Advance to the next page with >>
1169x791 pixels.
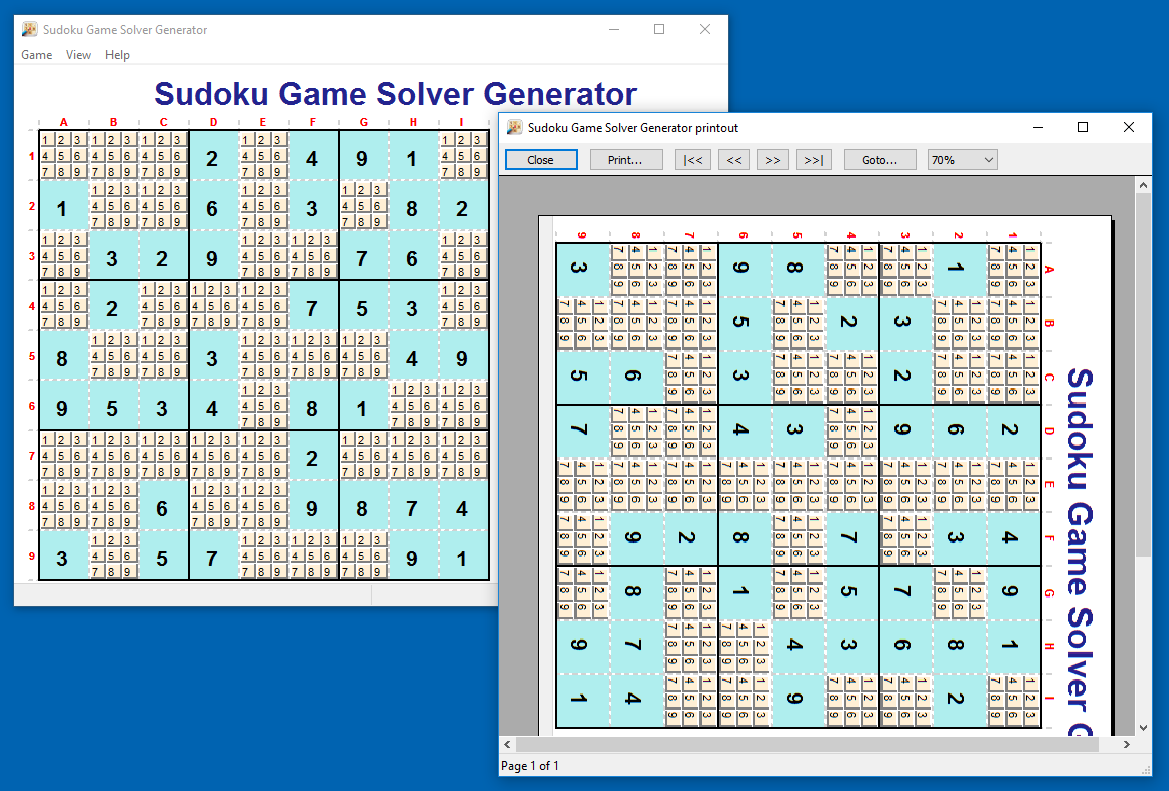[772, 159]
